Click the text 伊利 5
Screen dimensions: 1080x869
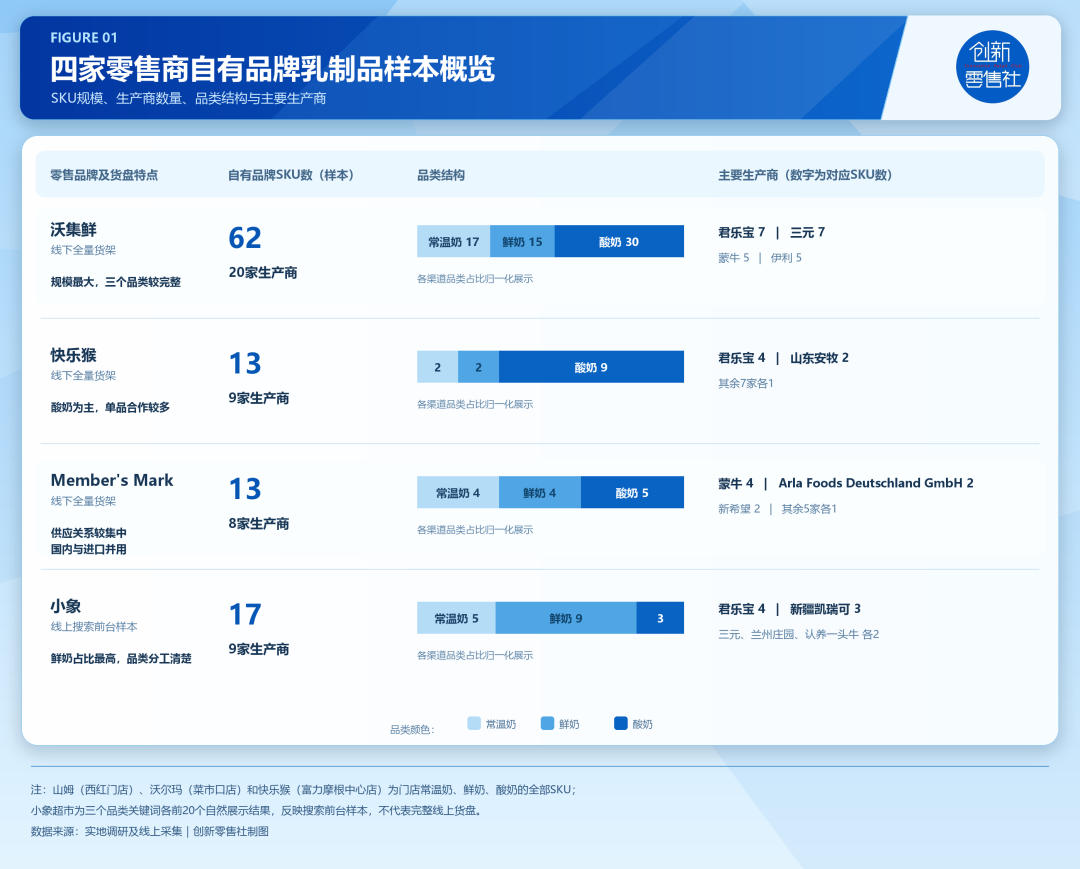tap(786, 258)
